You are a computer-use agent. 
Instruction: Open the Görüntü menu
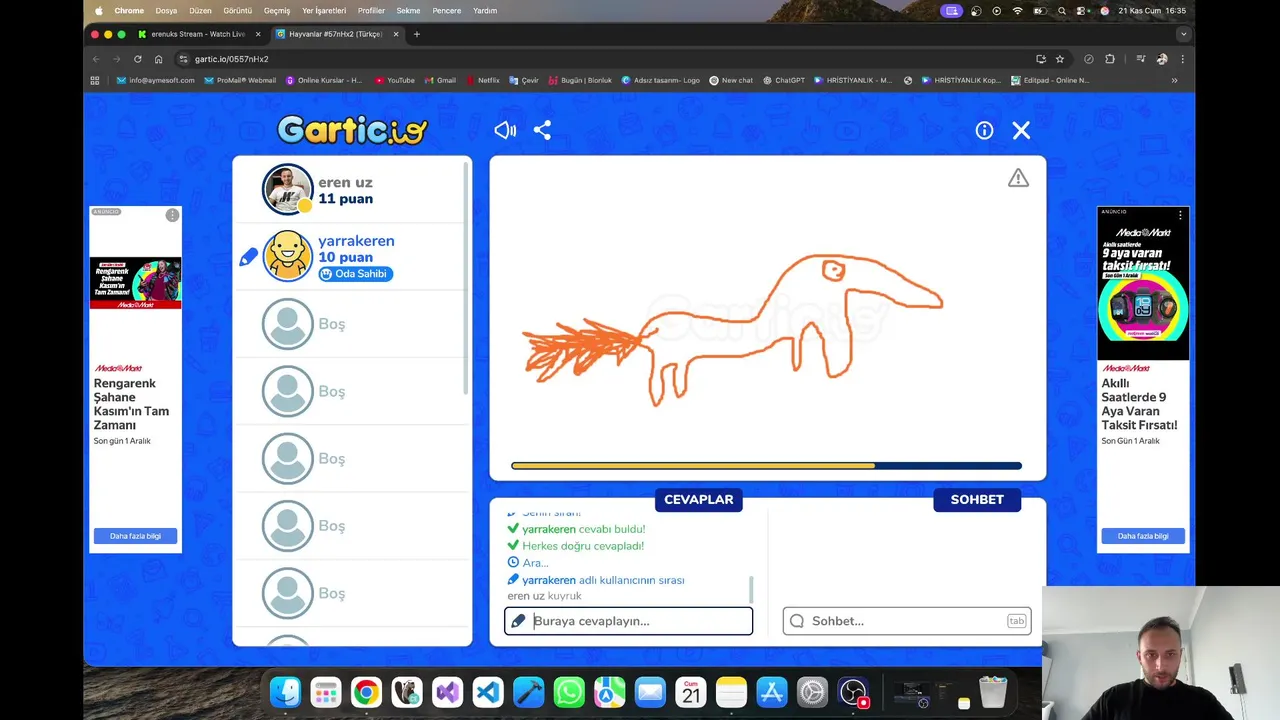coord(237,11)
